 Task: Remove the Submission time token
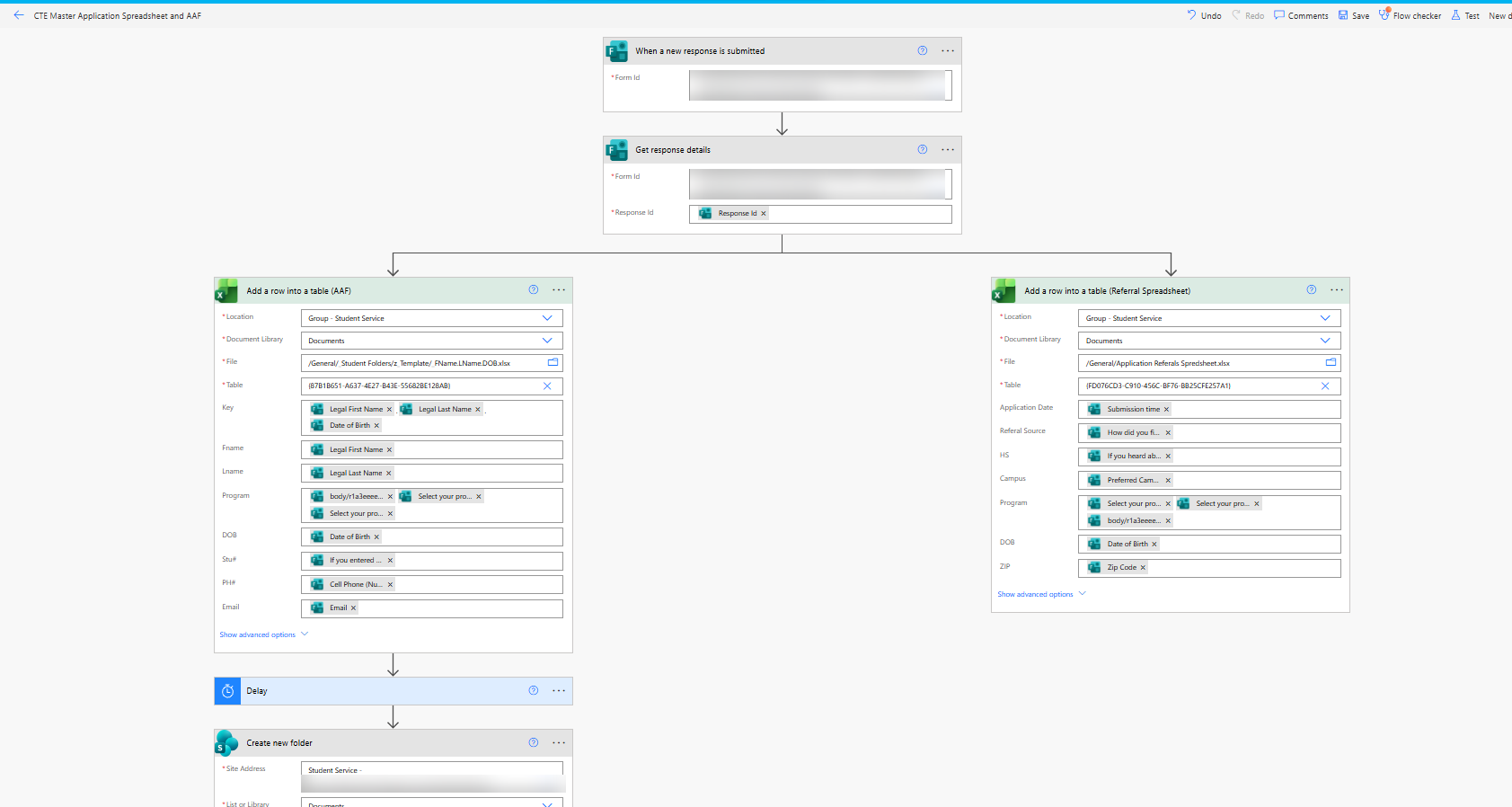click(1166, 409)
